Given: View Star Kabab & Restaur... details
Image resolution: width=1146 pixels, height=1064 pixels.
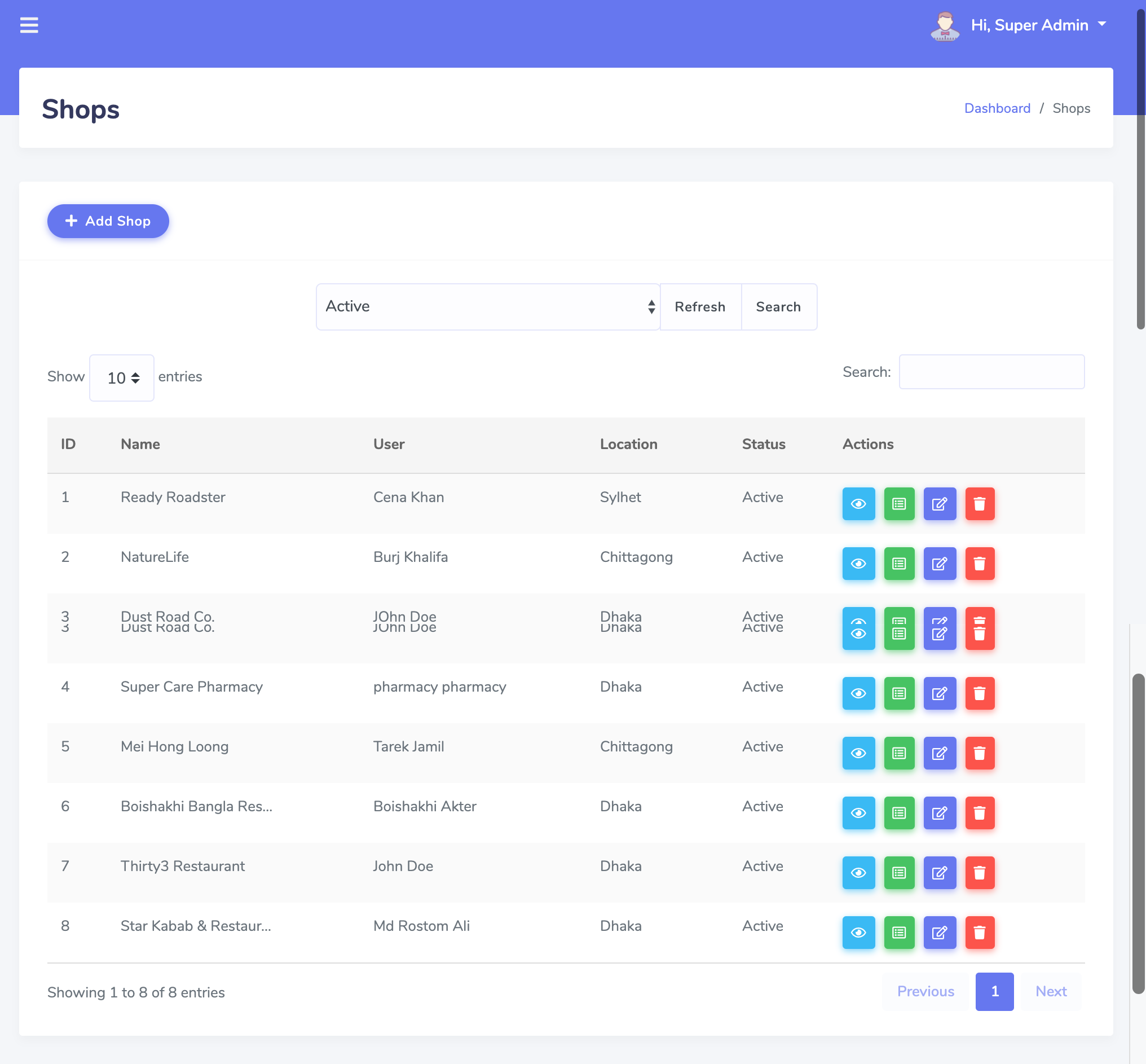Looking at the screenshot, I should [x=858, y=933].
